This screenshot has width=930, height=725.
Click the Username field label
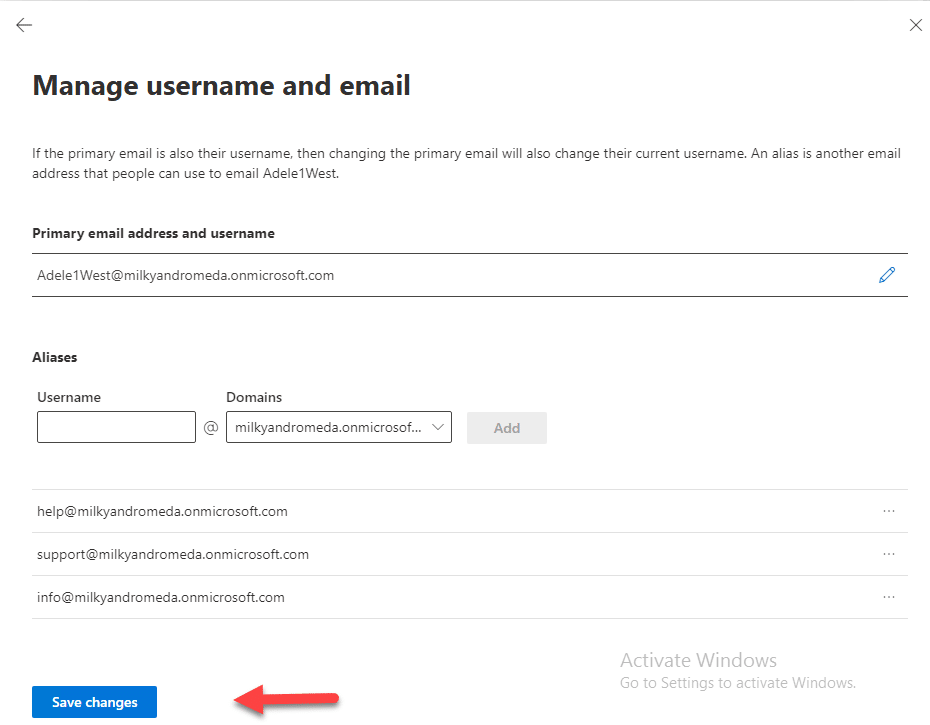click(69, 397)
